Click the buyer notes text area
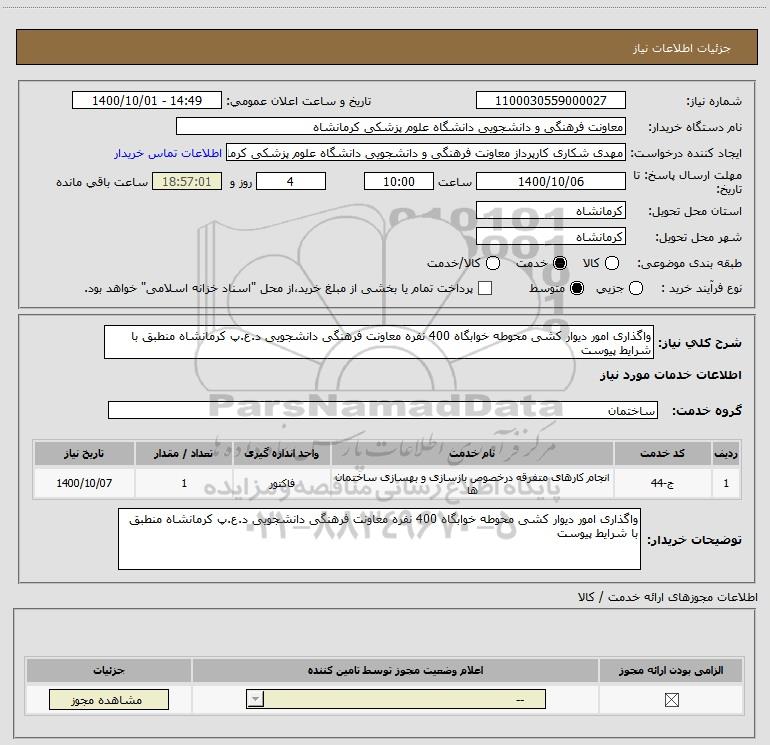 coord(379,539)
